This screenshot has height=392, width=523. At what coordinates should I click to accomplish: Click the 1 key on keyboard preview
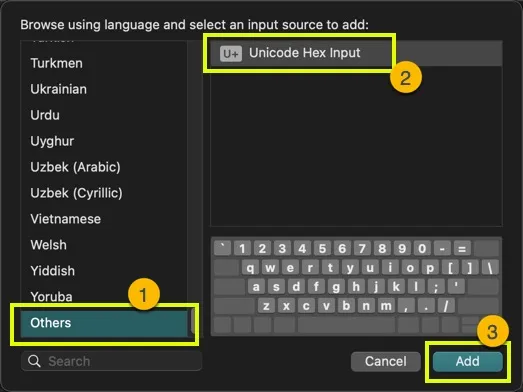pos(242,249)
